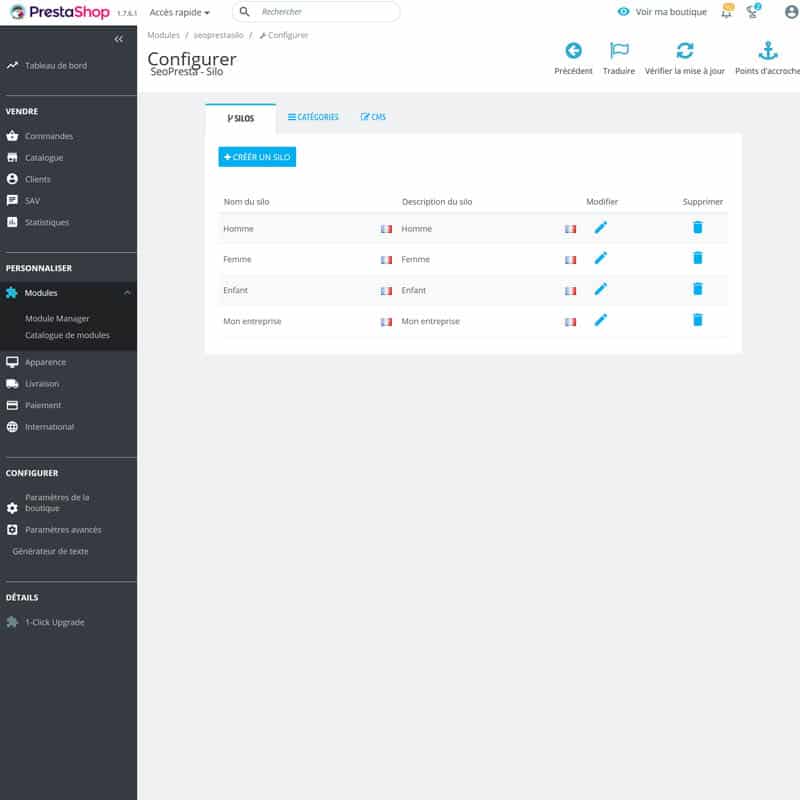Expand the Catalogue sidebar menu
The width and height of the screenshot is (800, 800).
pos(44,158)
